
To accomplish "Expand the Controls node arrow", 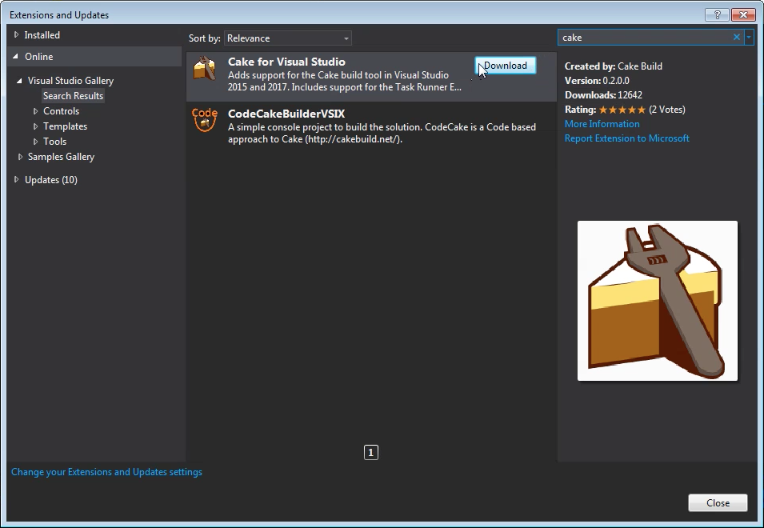I will tap(35, 111).
